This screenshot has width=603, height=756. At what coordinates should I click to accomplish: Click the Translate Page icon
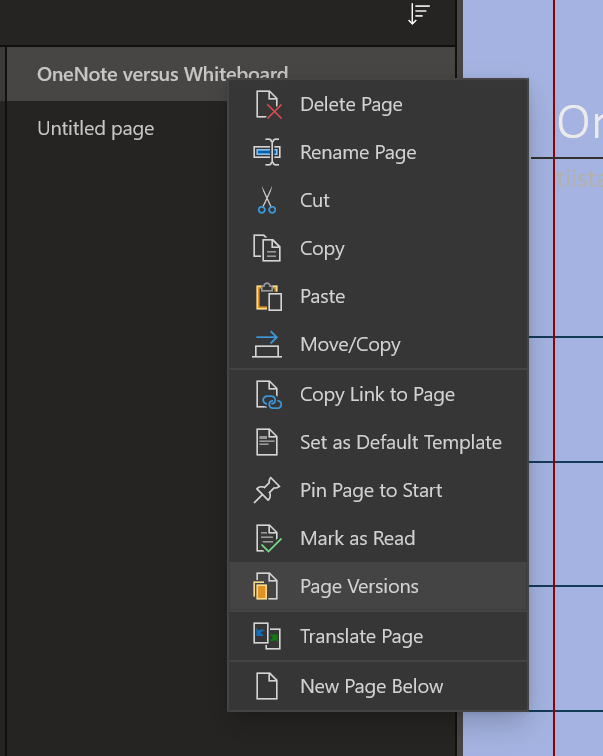(267, 637)
